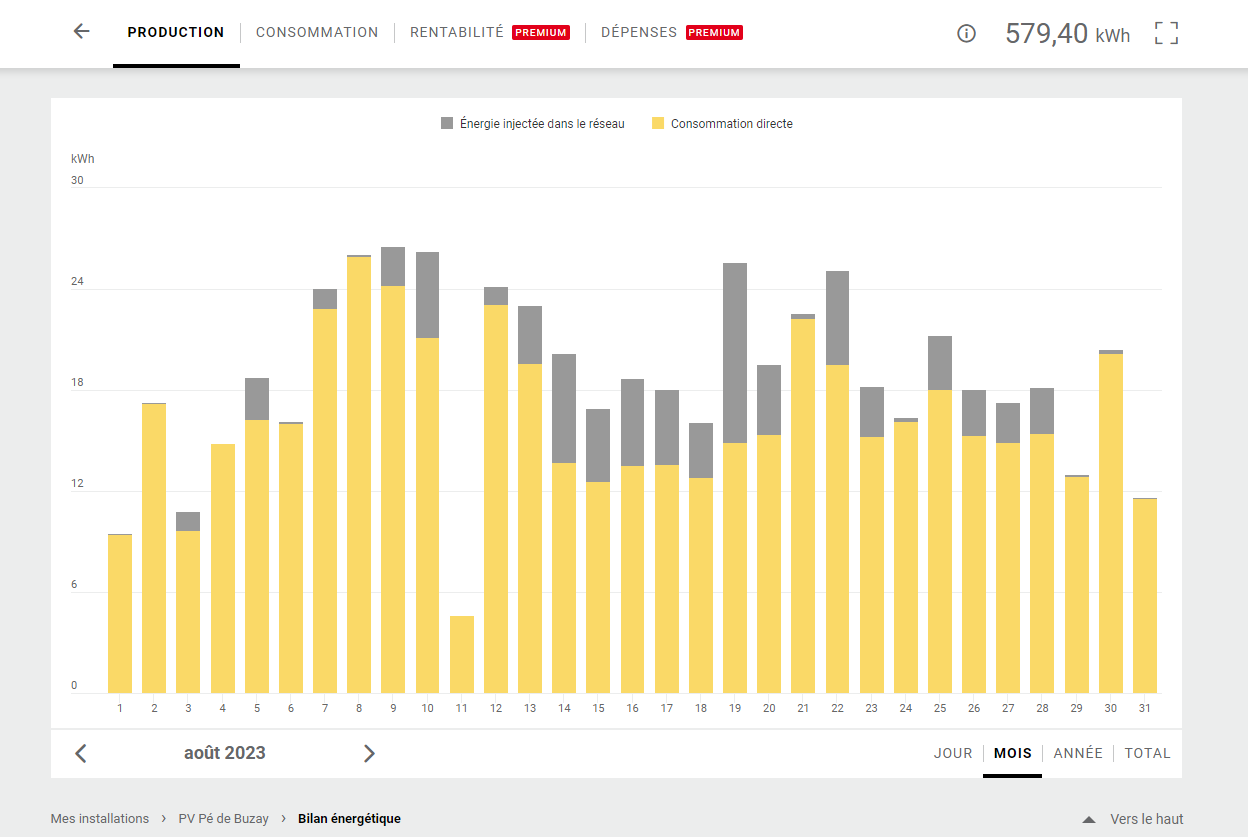Switch view to Jour
Image resolution: width=1248 pixels, height=837 pixels.
(953, 753)
